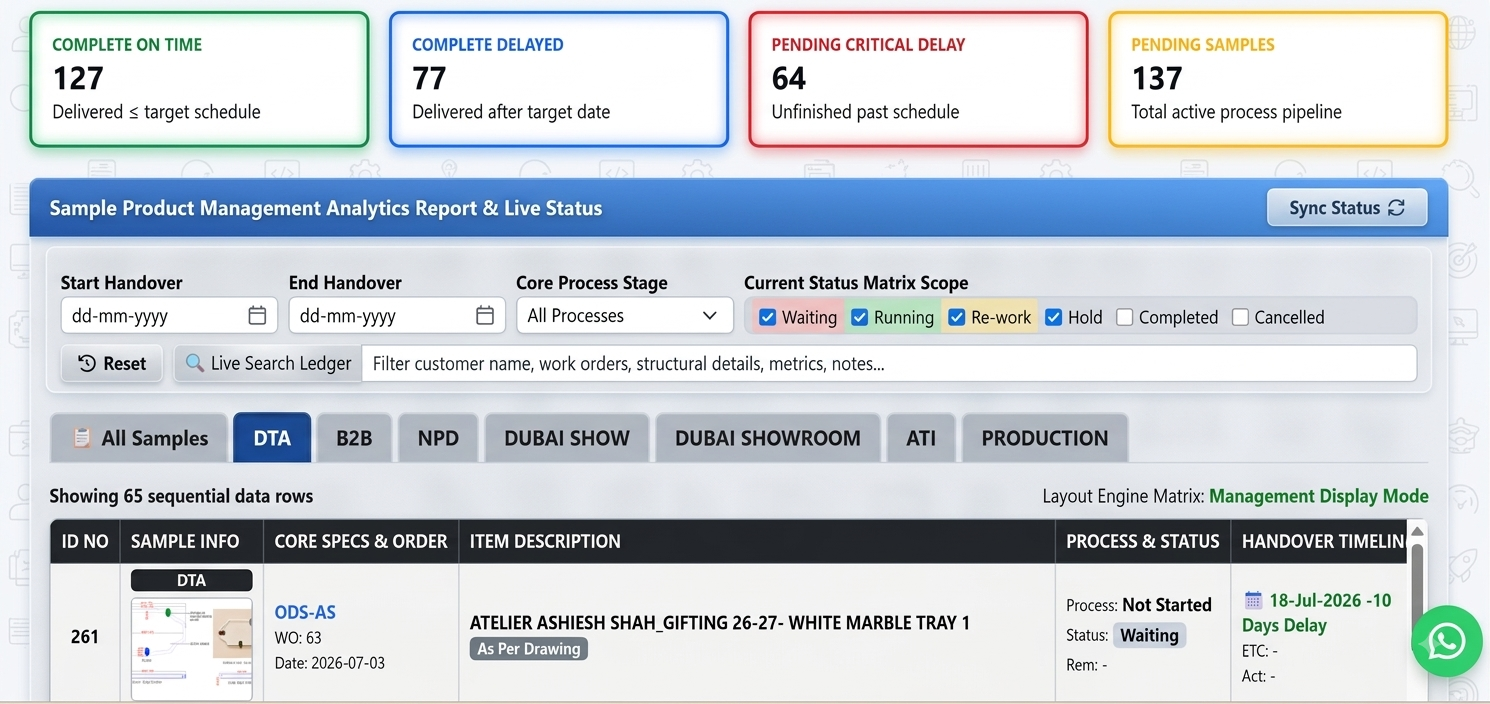Click the CORE SPECS & ORDER column header

pyautogui.click(x=361, y=541)
